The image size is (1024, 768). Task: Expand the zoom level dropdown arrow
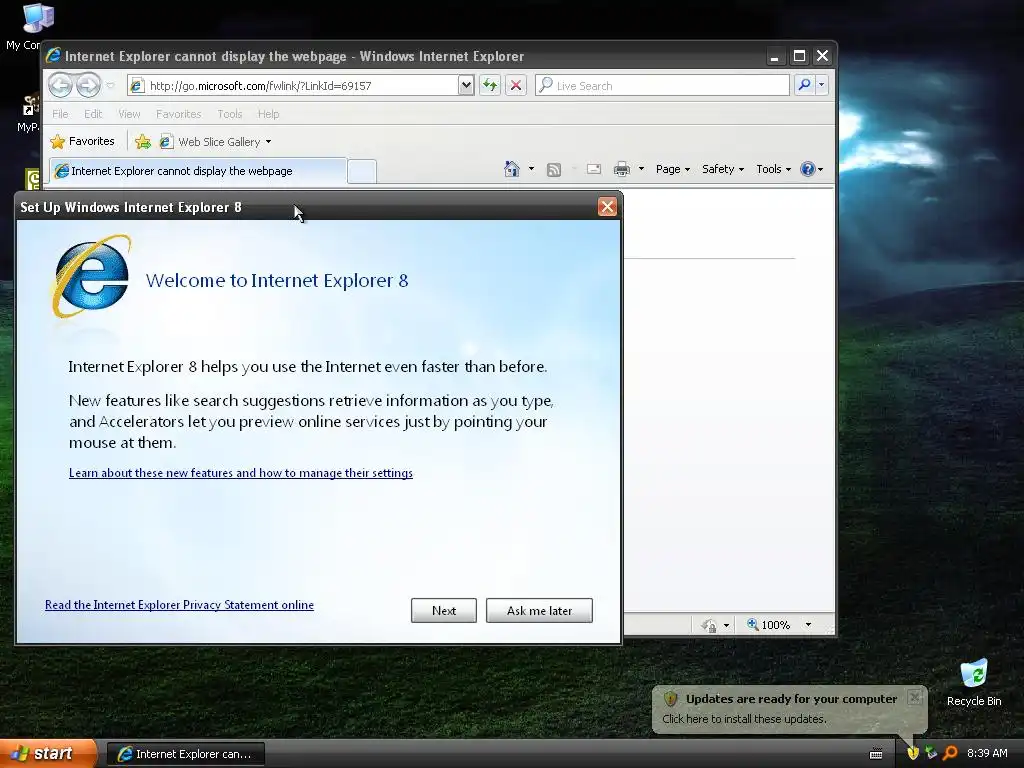click(x=808, y=625)
